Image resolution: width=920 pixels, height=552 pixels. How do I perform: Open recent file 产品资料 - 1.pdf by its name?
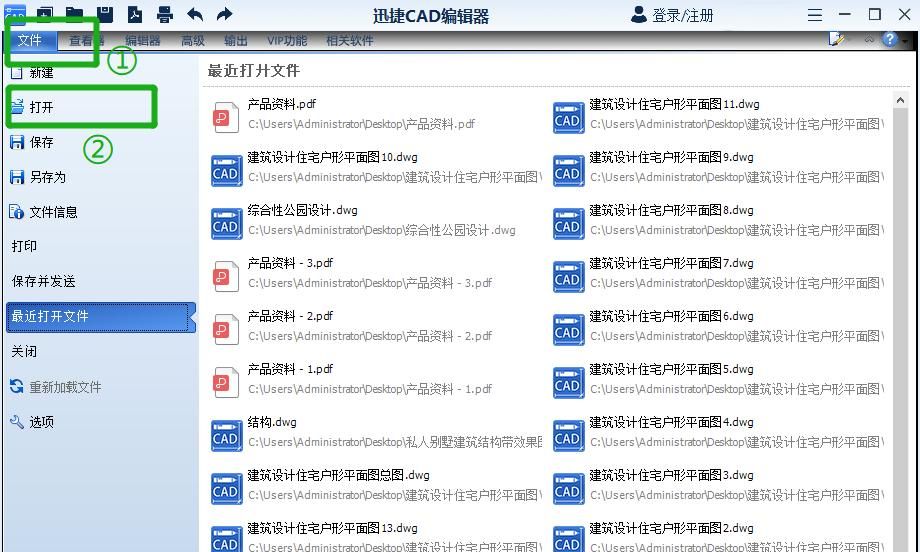[290, 369]
